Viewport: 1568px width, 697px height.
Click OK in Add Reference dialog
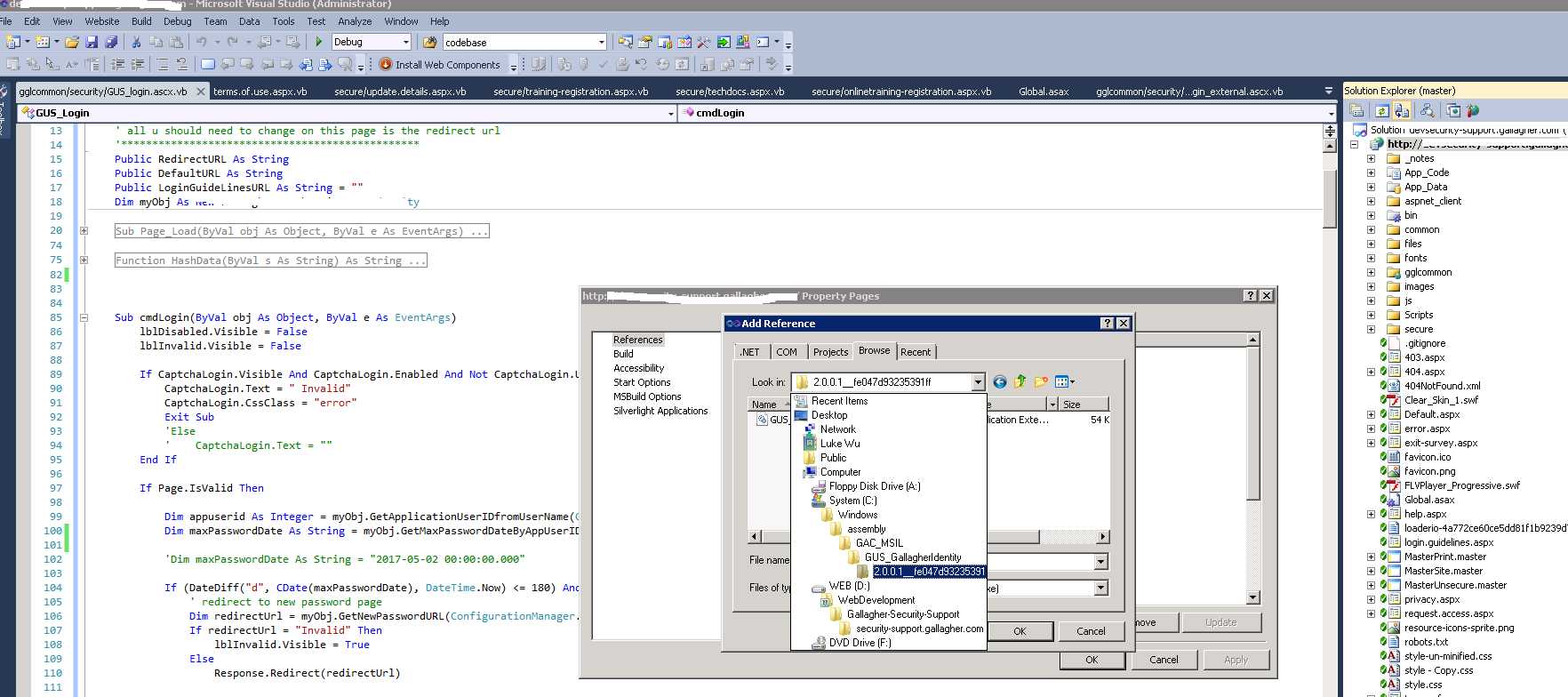pyautogui.click(x=1020, y=631)
